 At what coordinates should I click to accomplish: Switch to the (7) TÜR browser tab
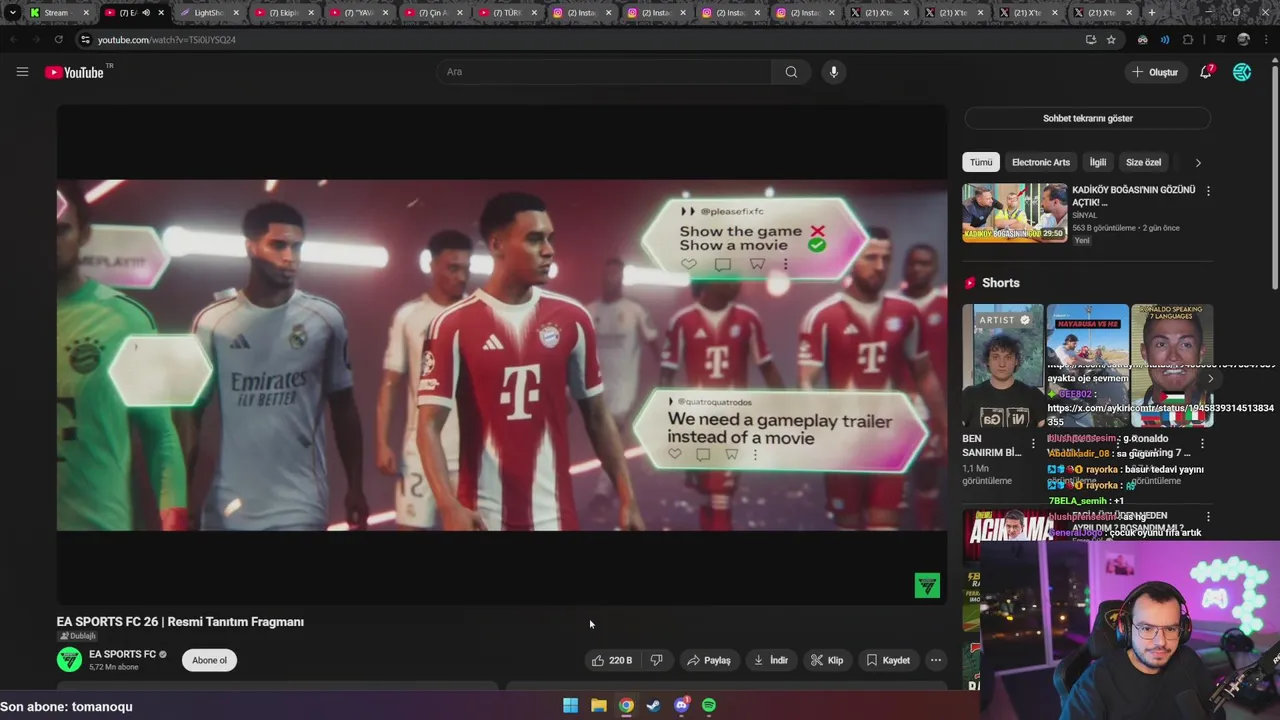click(508, 13)
